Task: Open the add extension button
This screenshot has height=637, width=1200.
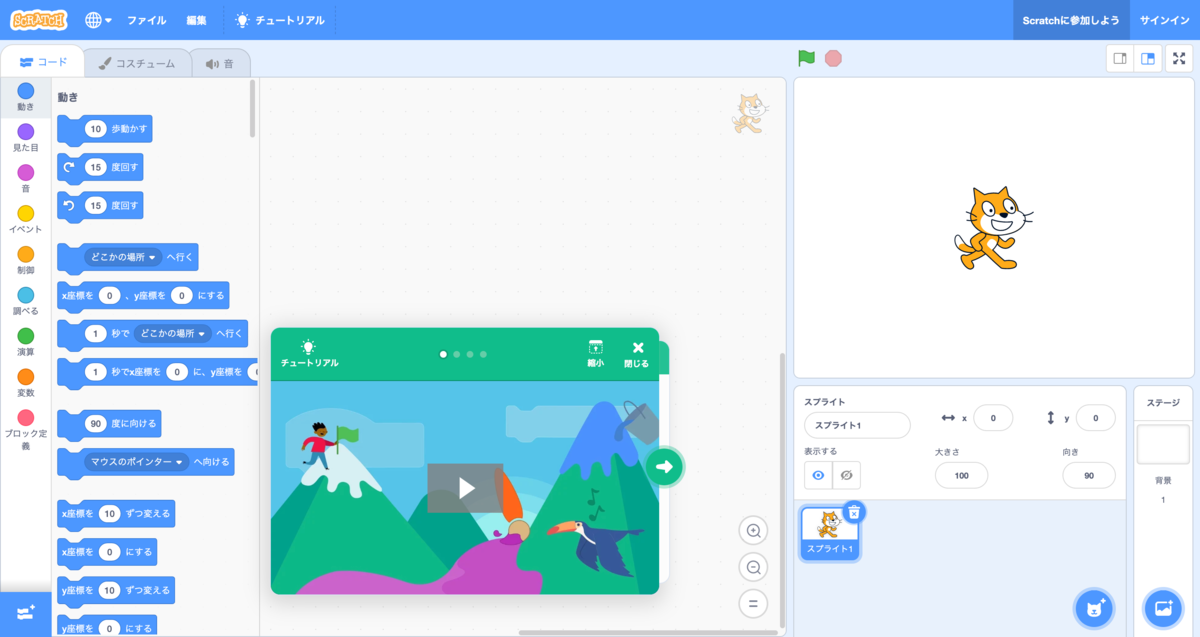Action: 26,613
